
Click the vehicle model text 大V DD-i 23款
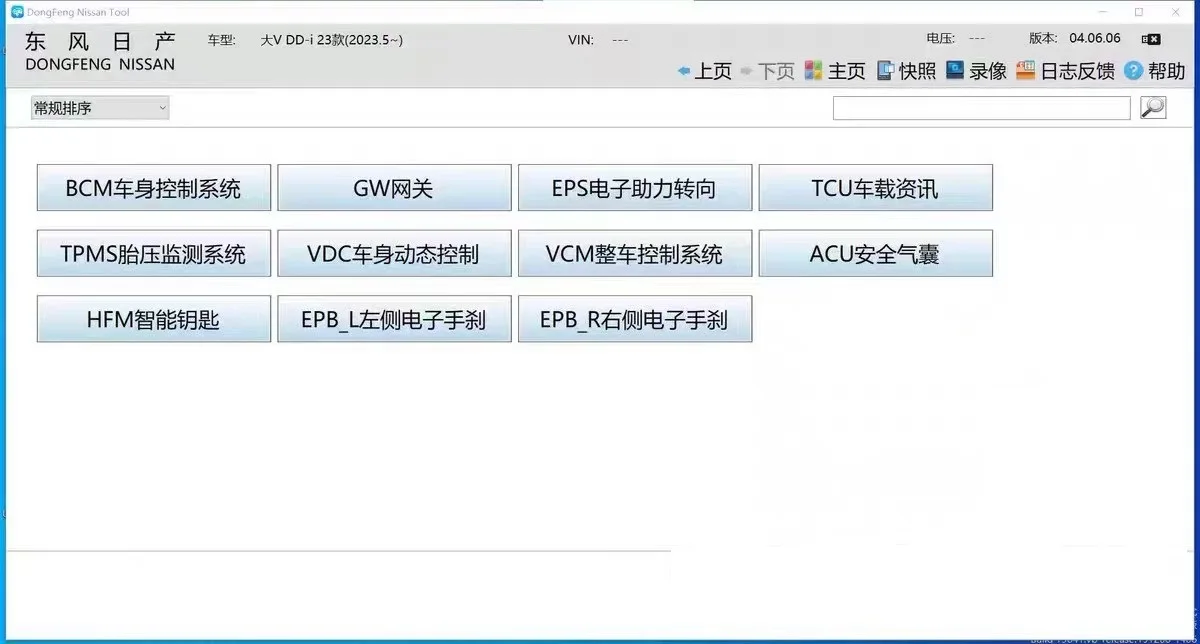click(332, 40)
